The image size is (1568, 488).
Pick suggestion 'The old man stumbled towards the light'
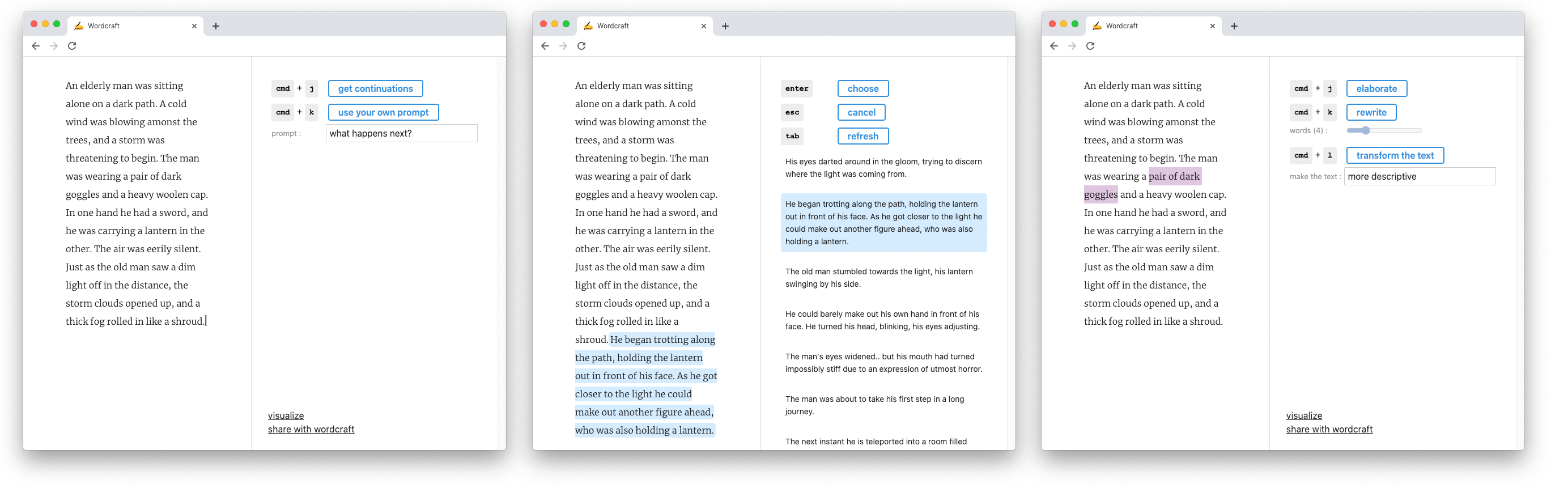click(884, 278)
